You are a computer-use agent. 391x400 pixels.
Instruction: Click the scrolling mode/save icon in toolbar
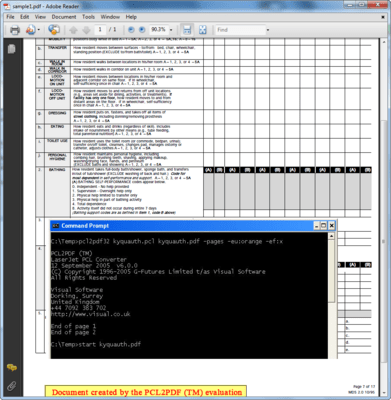pyautogui.click(x=187, y=30)
